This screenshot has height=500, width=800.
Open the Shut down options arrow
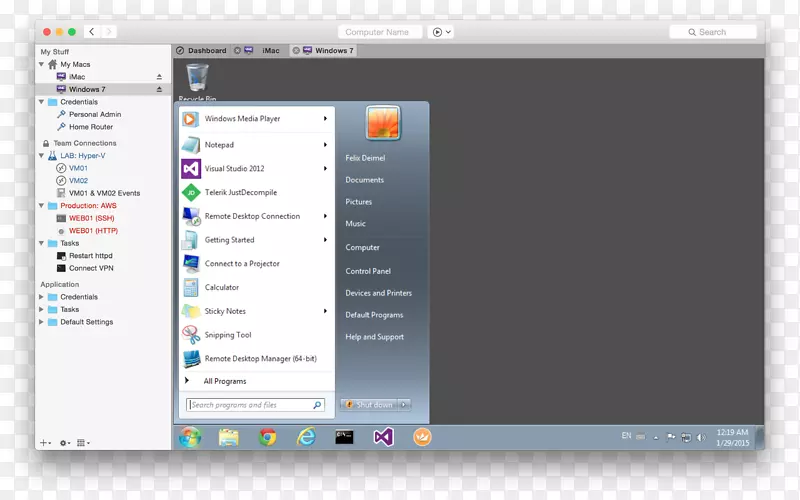click(x=404, y=405)
